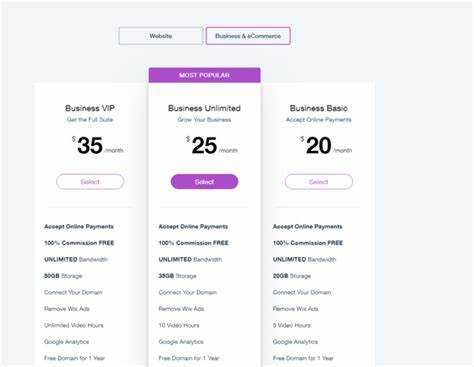Click the Business Unlimited heading
Image resolution: width=474 pixels, height=367 pixels.
tap(204, 108)
